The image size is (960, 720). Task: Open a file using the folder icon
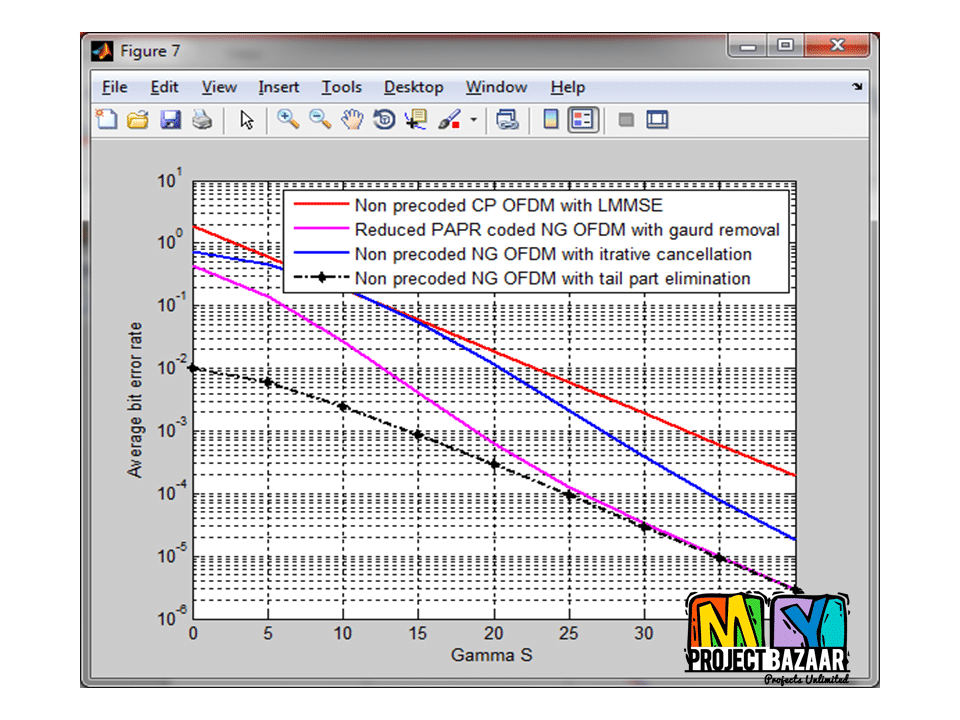(138, 120)
